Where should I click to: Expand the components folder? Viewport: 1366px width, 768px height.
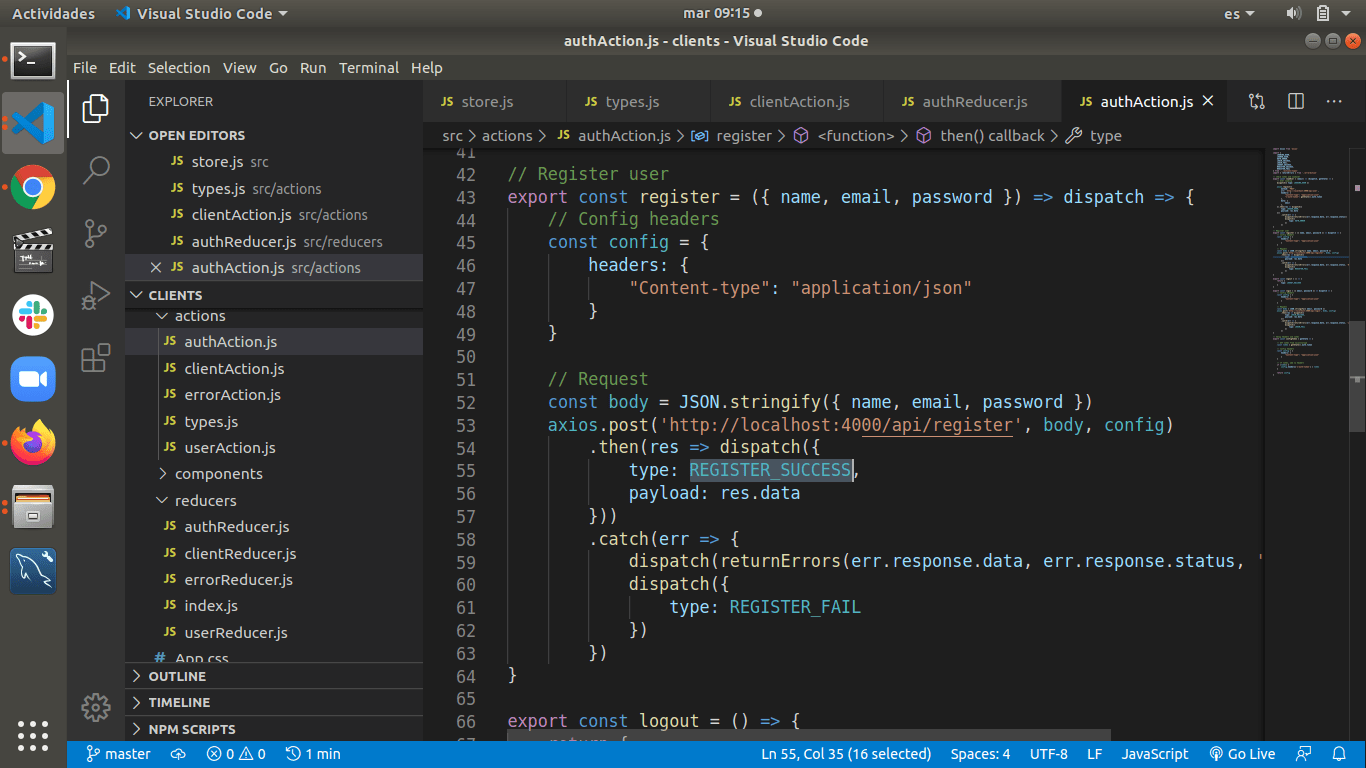(x=218, y=474)
